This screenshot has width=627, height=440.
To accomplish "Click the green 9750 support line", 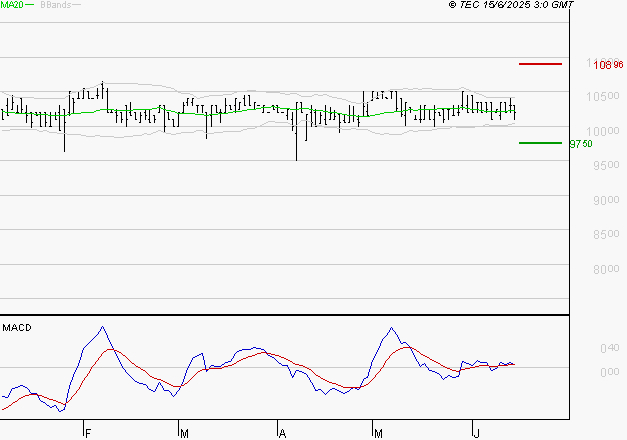I will click(540, 142).
